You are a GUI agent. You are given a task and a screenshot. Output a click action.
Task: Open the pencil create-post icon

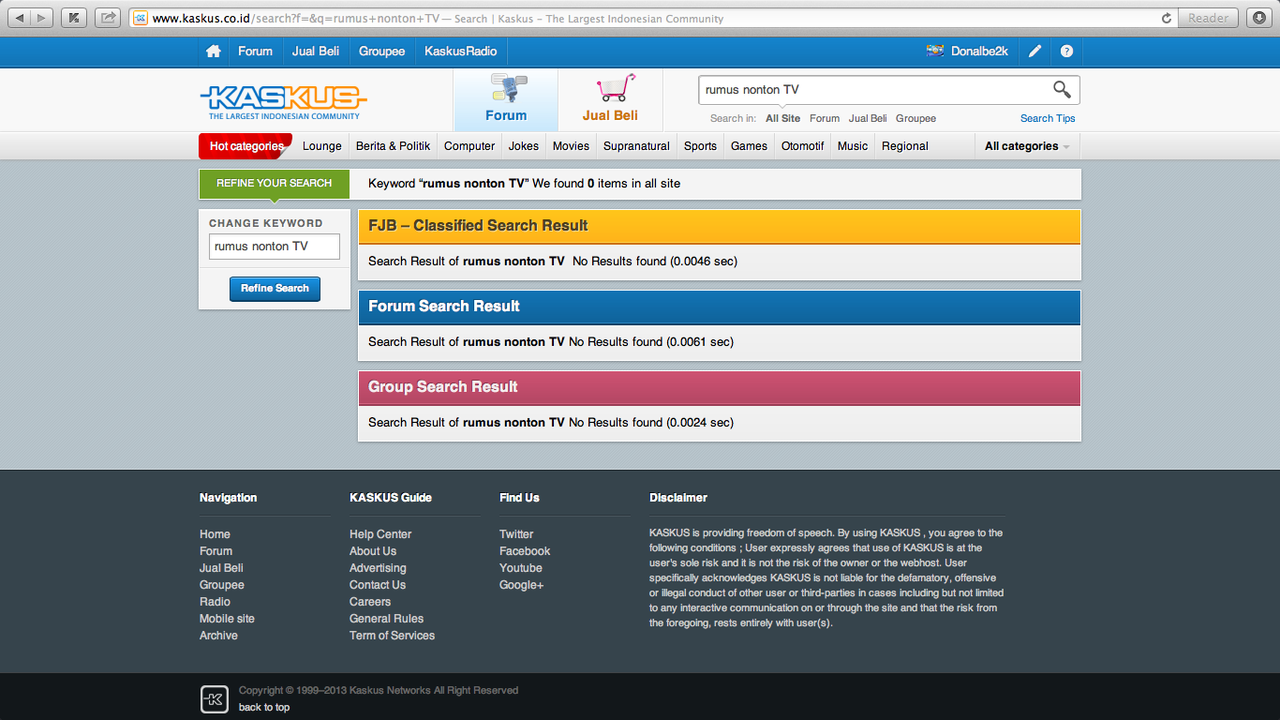(1035, 51)
